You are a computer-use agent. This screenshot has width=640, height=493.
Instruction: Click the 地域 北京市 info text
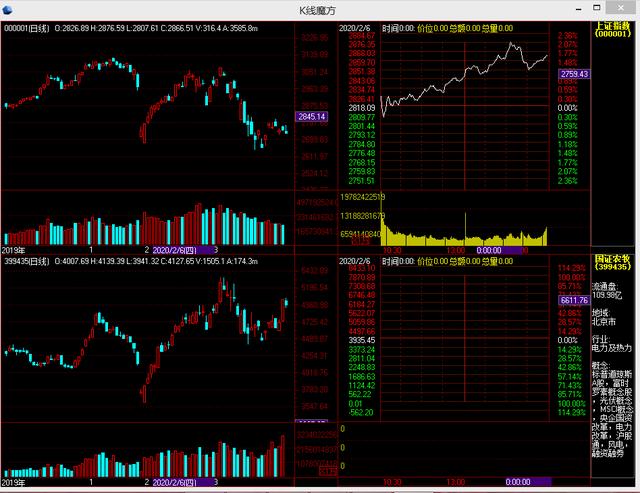click(604, 317)
